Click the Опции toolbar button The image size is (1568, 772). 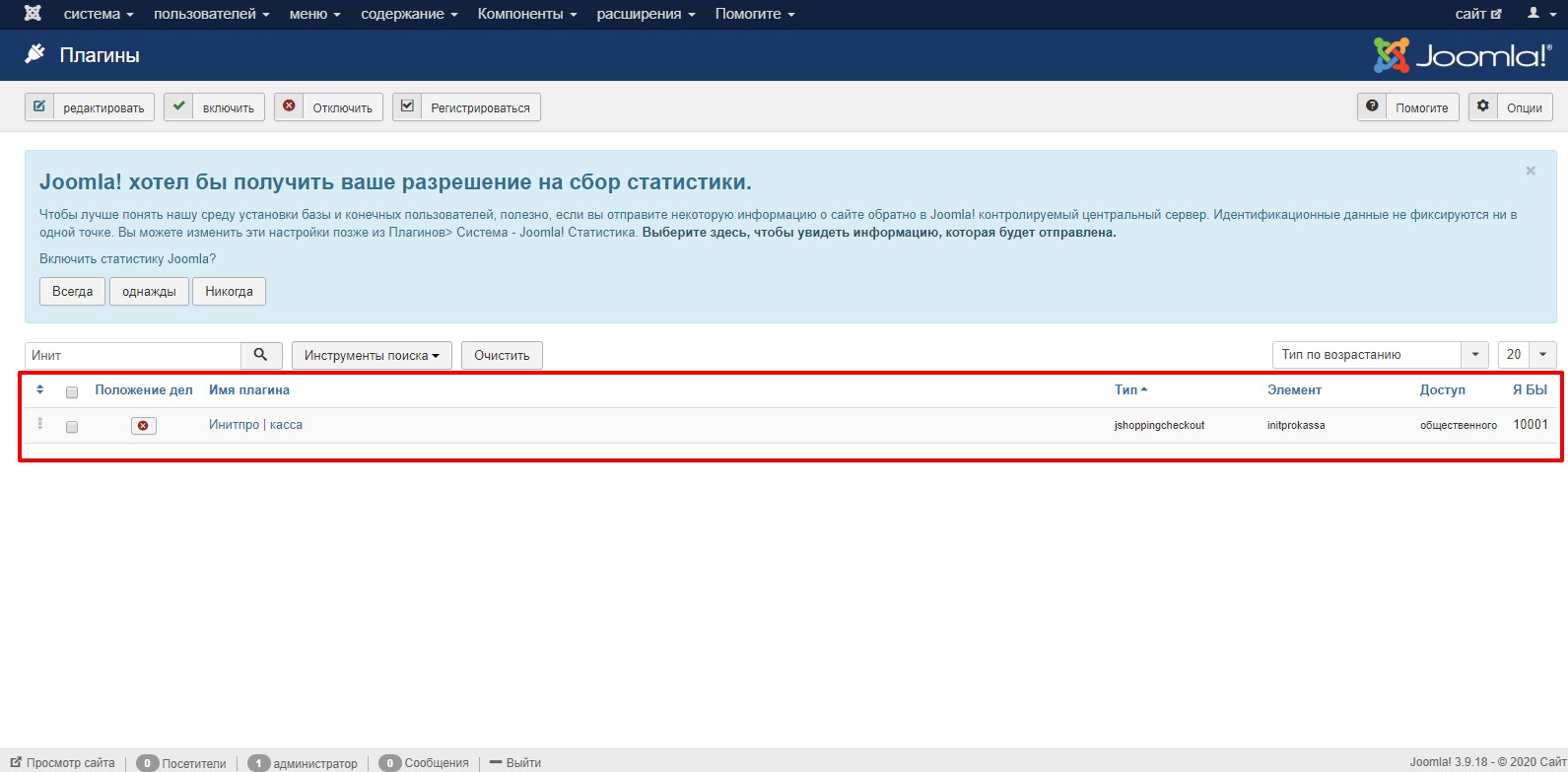(1510, 107)
